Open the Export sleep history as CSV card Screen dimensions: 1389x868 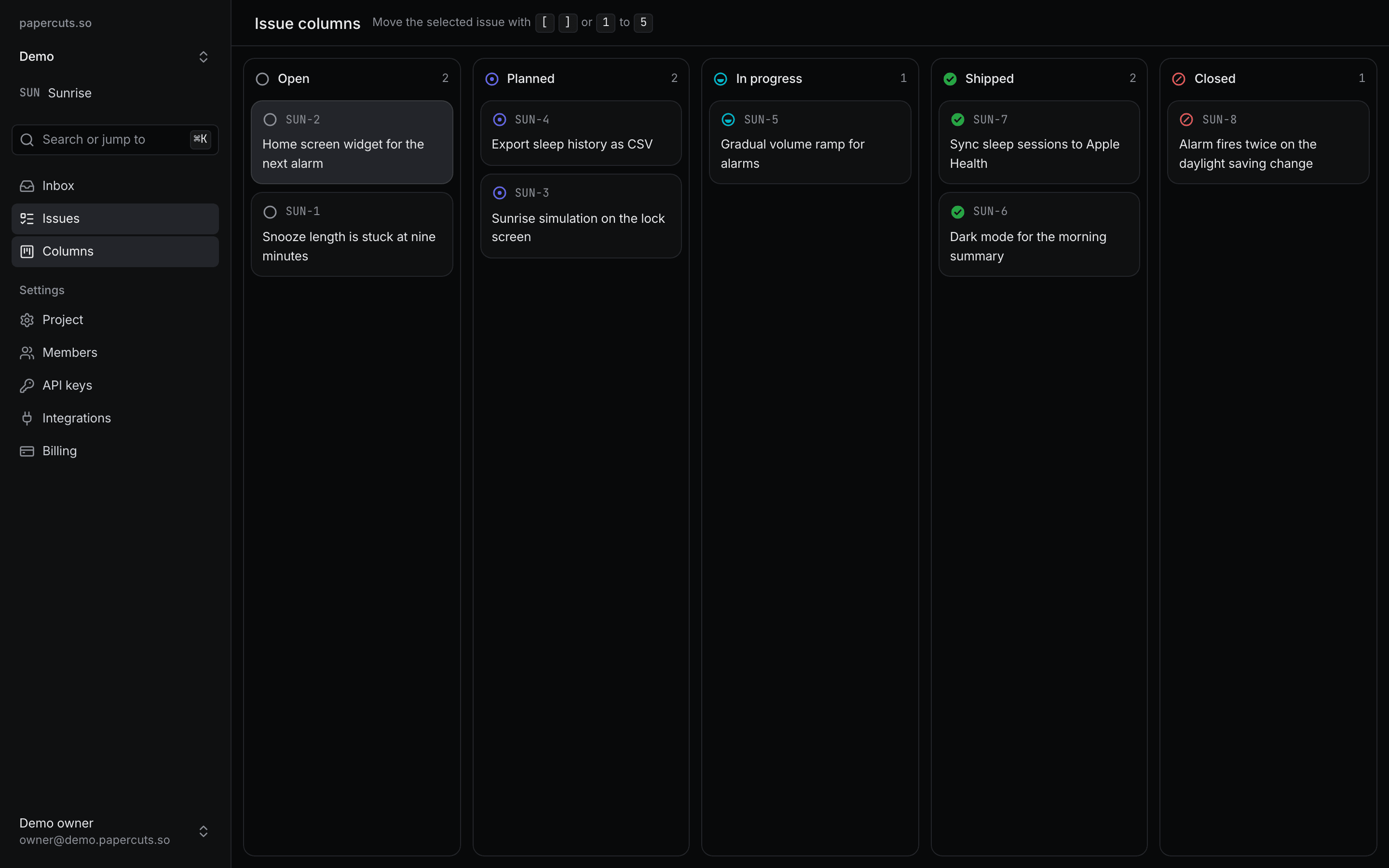pos(581,133)
